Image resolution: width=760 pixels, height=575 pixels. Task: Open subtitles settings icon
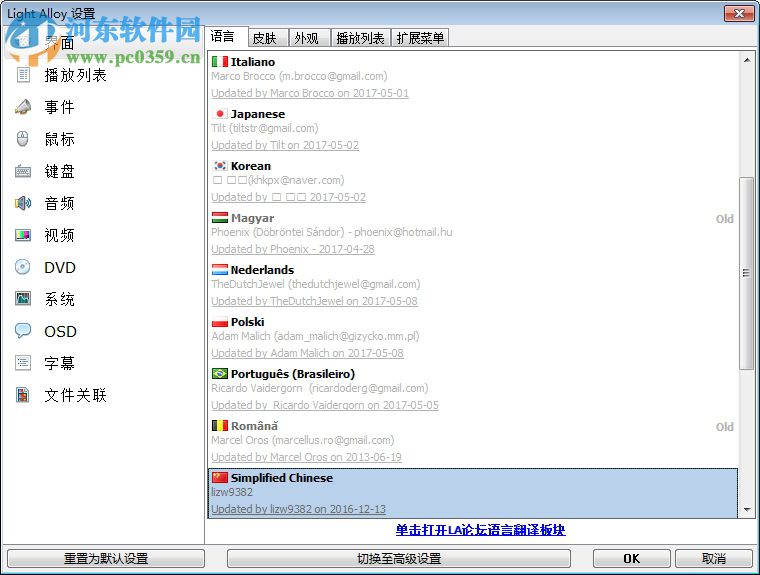pyautogui.click(x=23, y=363)
